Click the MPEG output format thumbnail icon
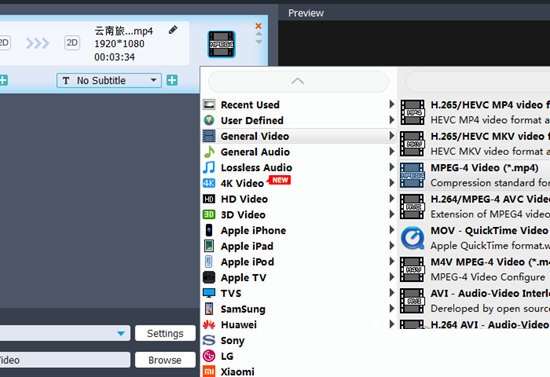 click(x=221, y=44)
